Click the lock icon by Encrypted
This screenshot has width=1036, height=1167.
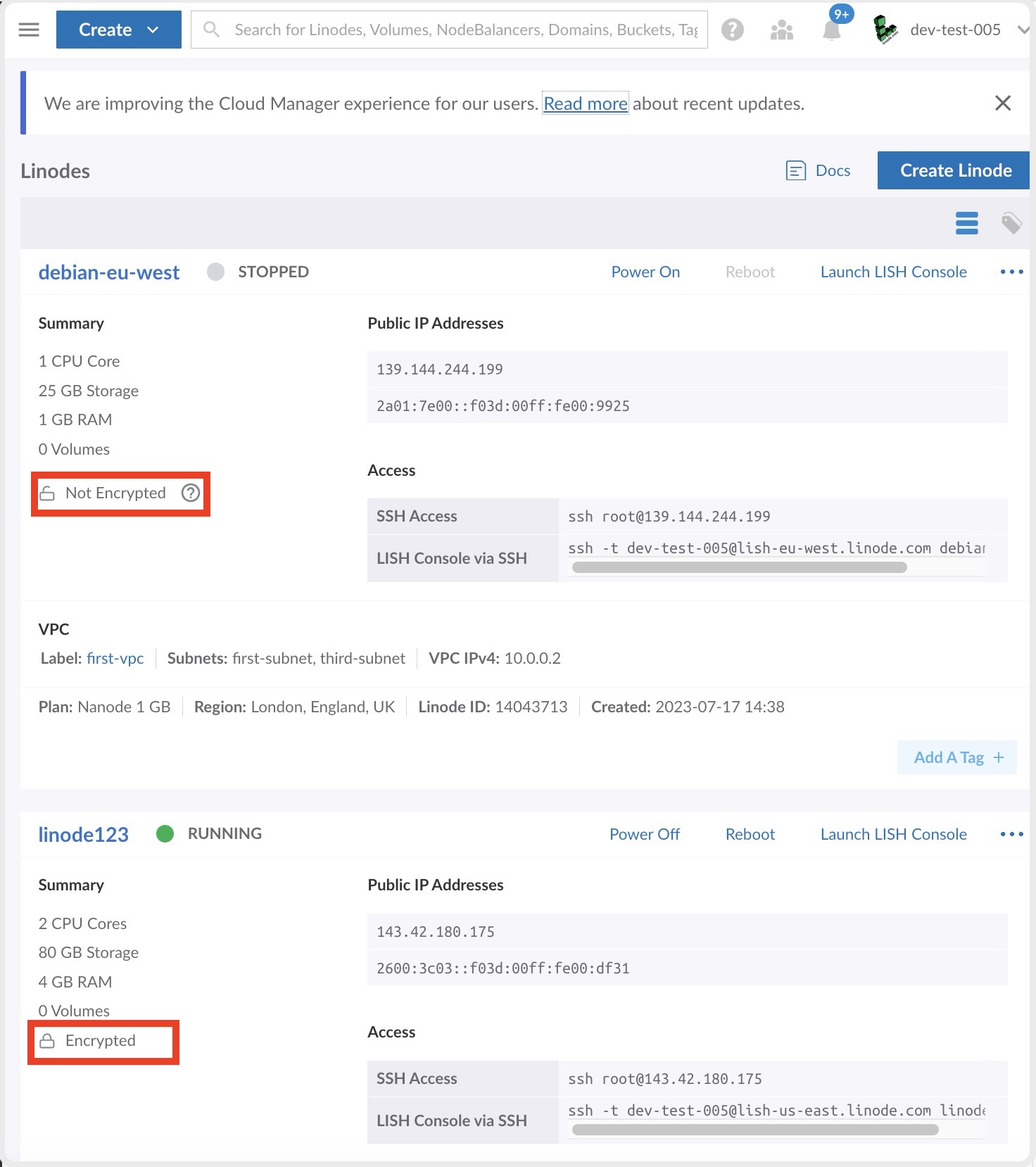tap(47, 1041)
